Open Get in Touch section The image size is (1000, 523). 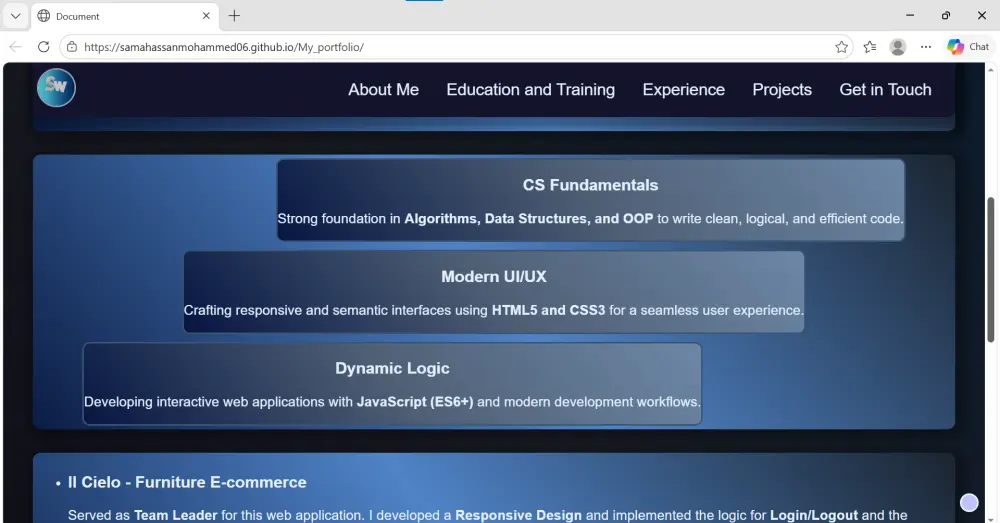pos(885,89)
